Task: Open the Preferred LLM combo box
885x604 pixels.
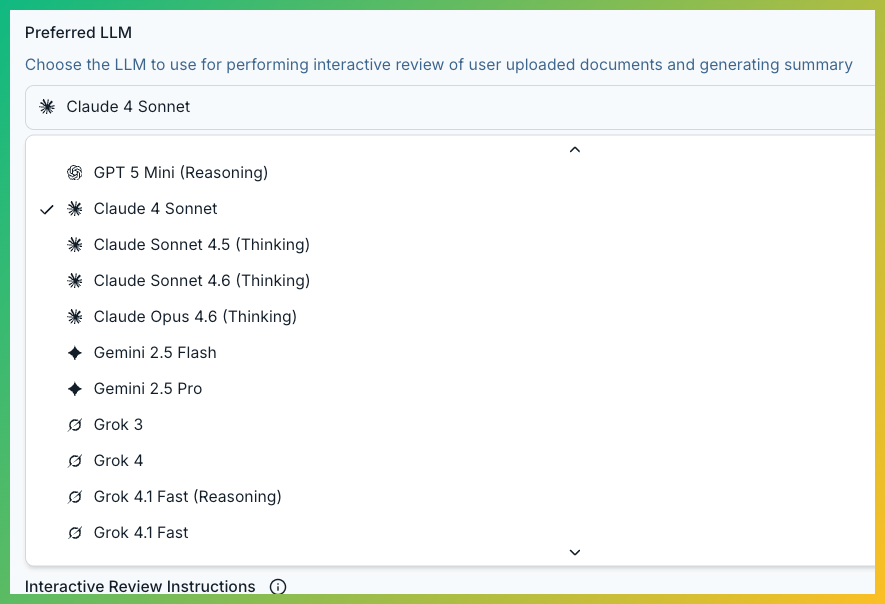Action: point(450,107)
